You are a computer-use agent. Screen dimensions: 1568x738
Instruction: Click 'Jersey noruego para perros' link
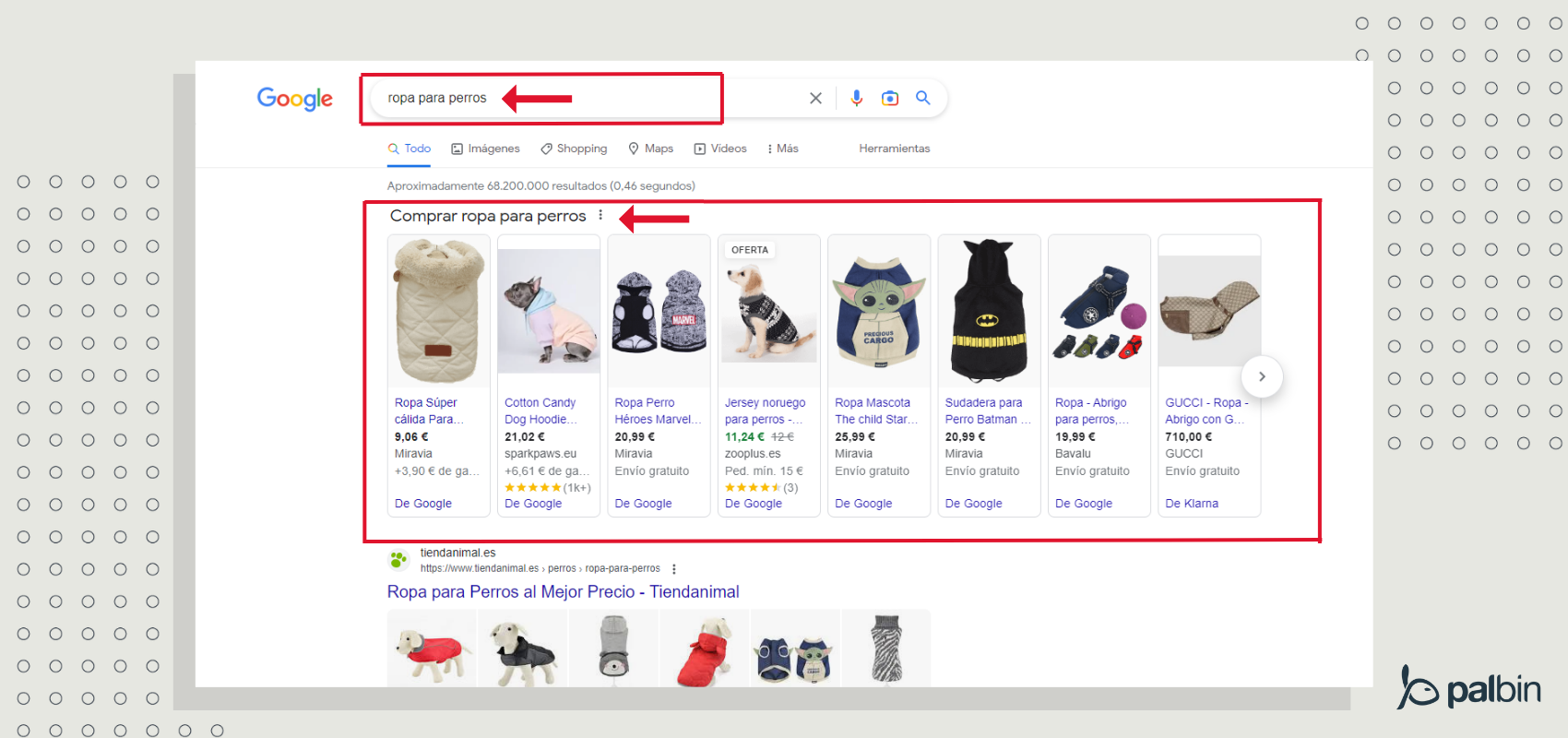click(765, 411)
